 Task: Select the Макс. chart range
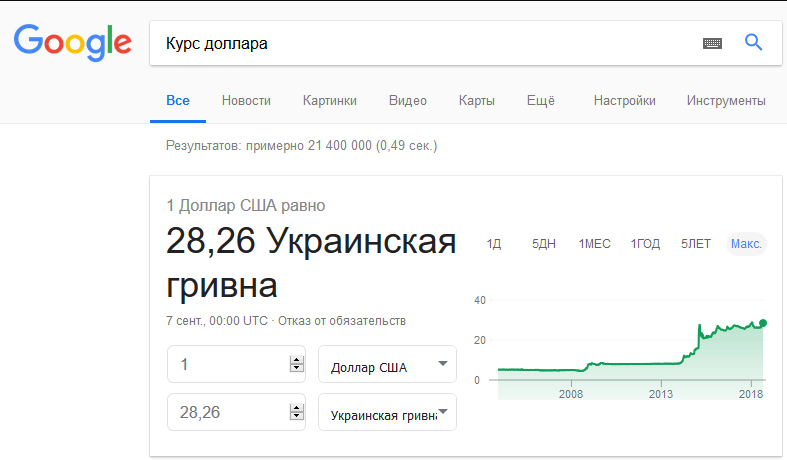click(746, 244)
